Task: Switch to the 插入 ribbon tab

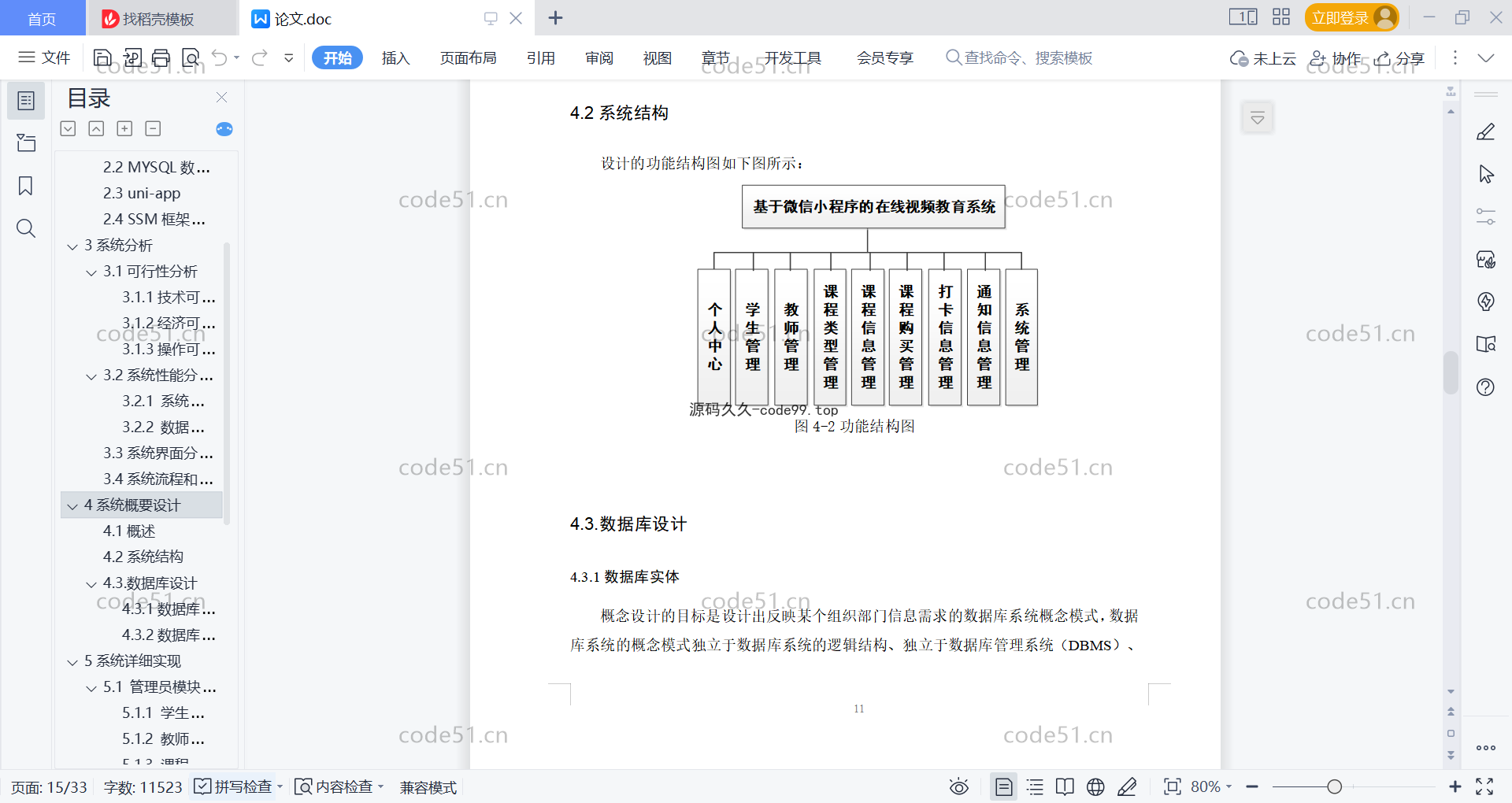Action: (x=395, y=57)
